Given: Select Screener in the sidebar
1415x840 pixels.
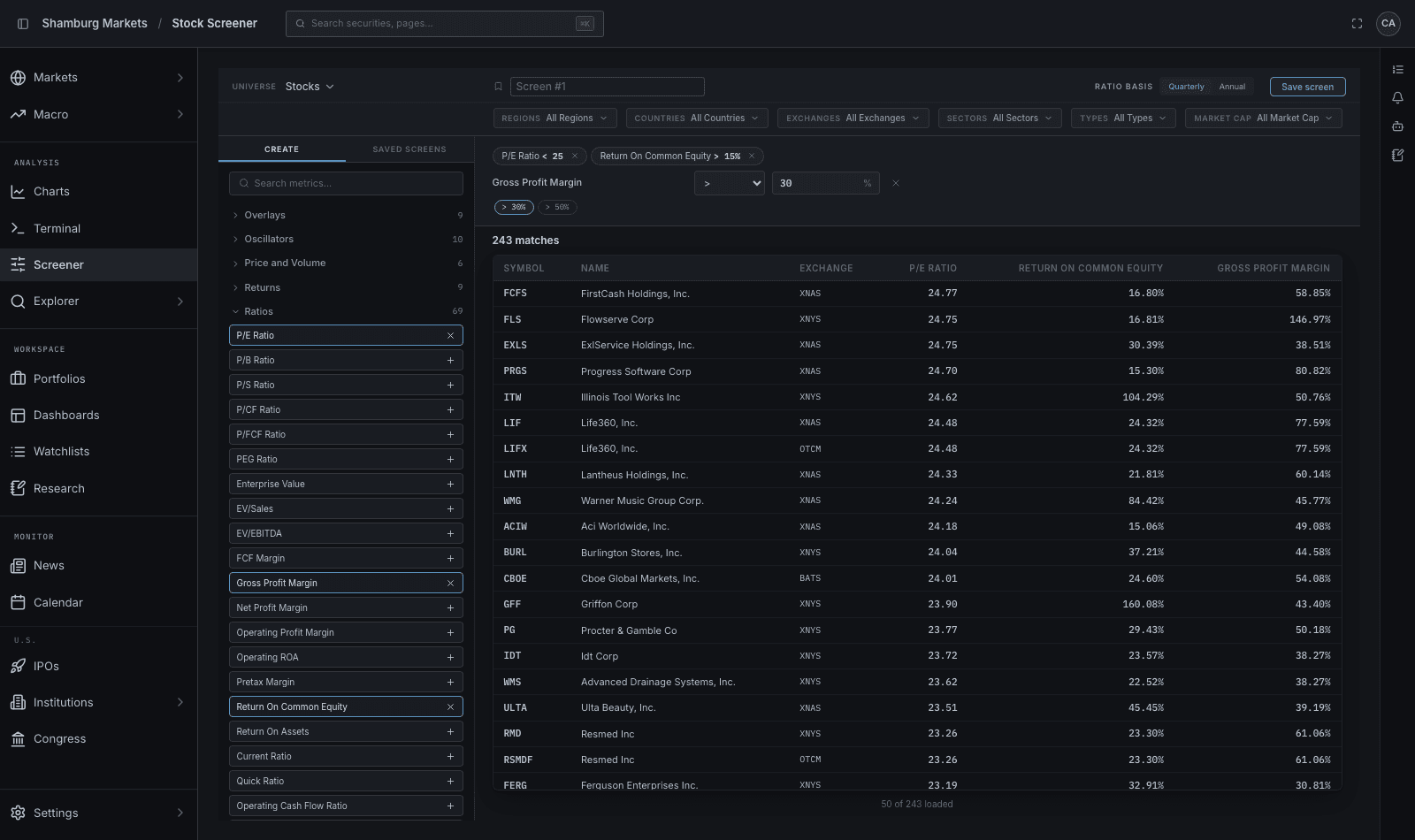Looking at the screenshot, I should [x=98, y=264].
